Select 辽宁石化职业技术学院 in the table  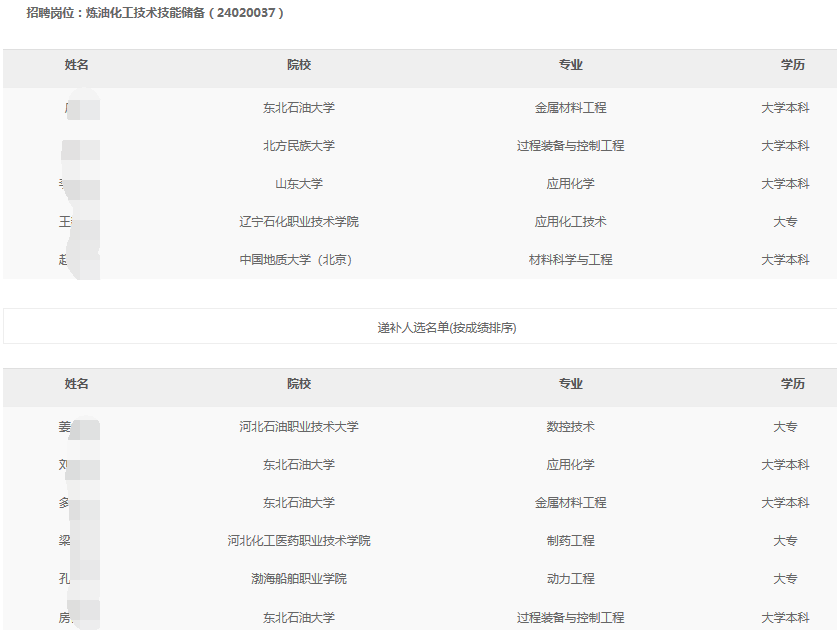click(x=297, y=221)
